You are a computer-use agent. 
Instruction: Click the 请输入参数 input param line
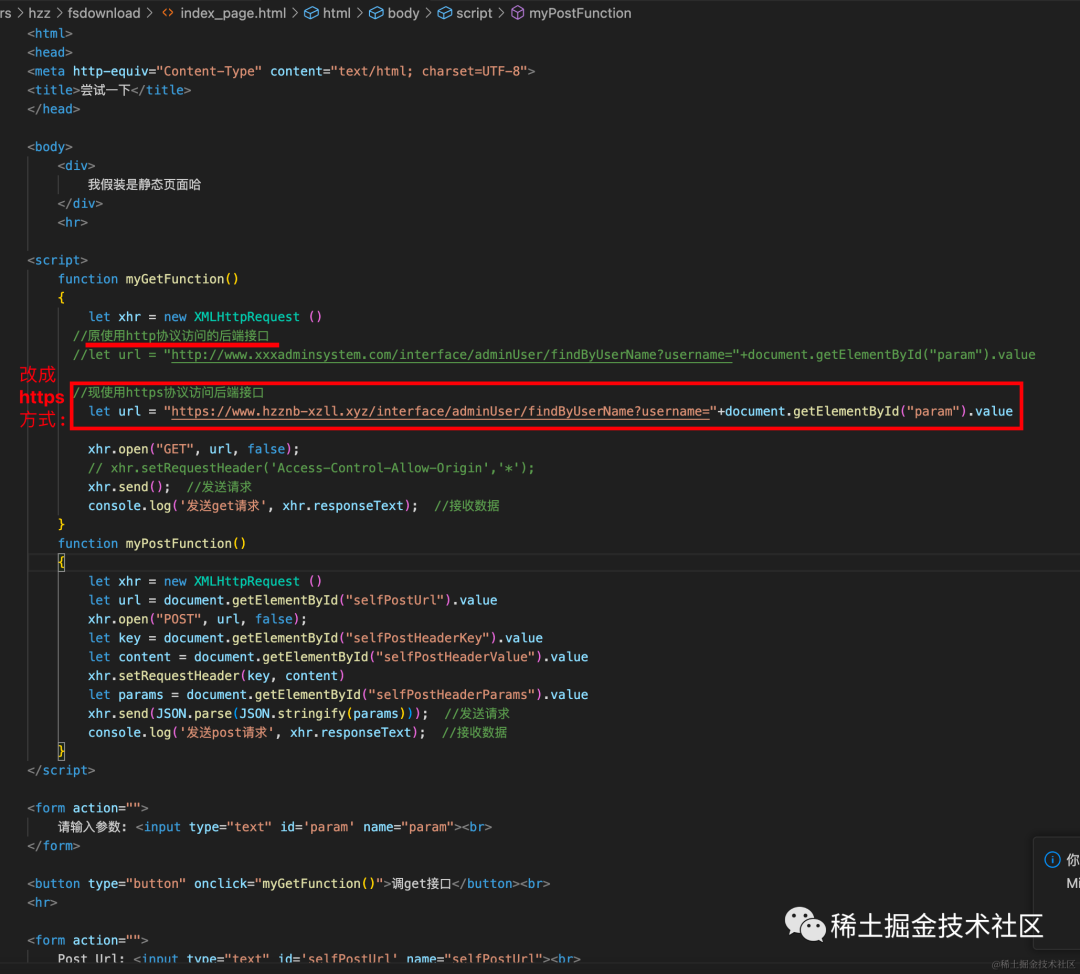(x=275, y=827)
